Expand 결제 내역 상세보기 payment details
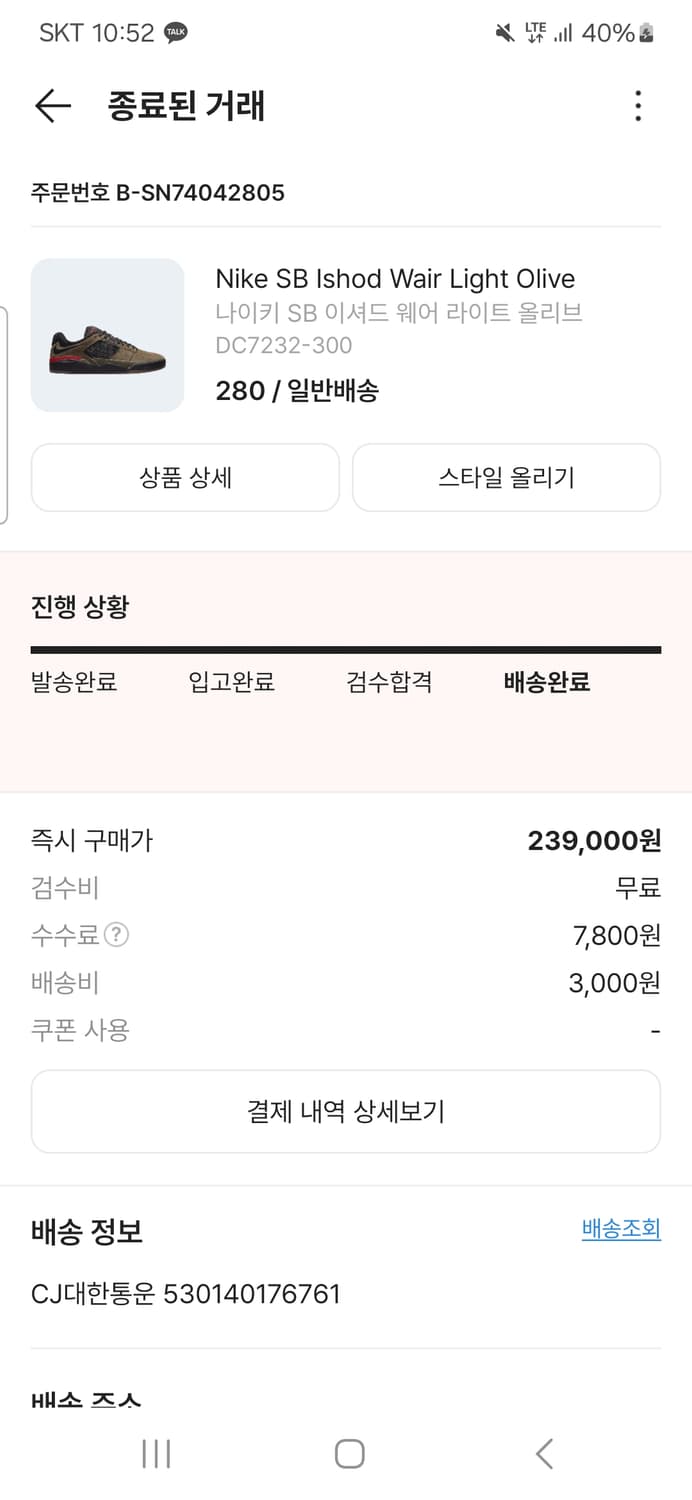The image size is (692, 1500). [346, 1111]
